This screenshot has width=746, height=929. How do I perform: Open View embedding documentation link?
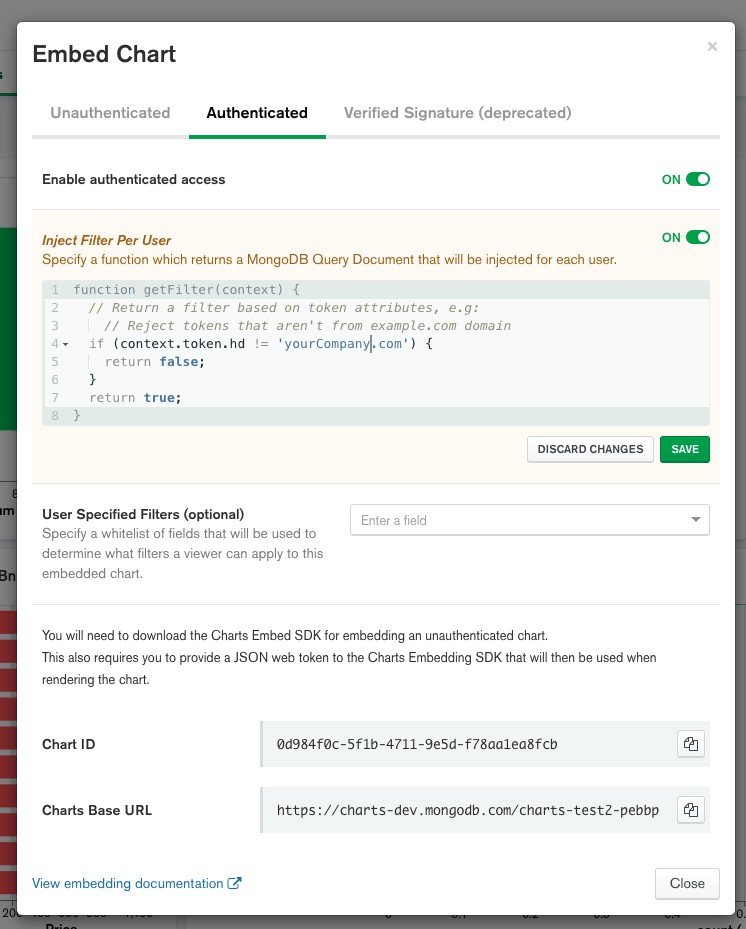[127, 883]
